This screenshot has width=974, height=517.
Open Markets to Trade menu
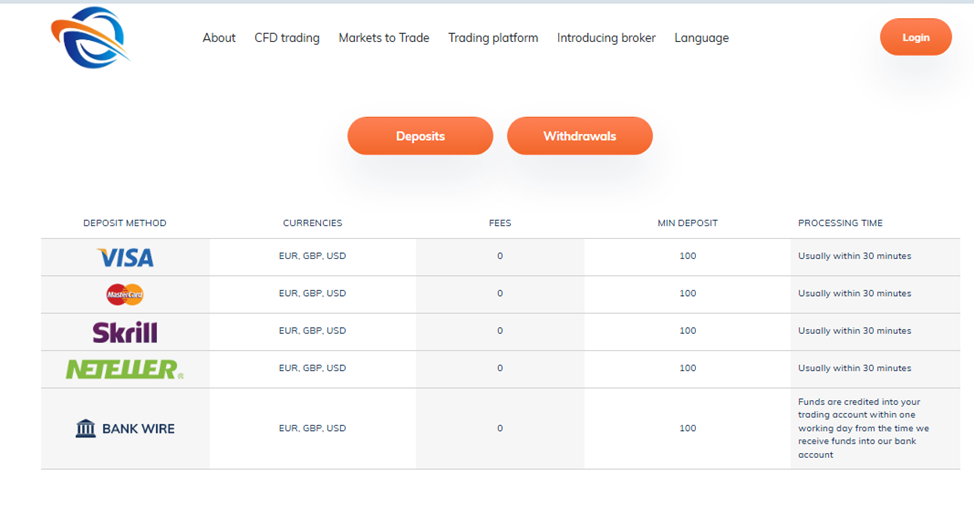point(384,38)
